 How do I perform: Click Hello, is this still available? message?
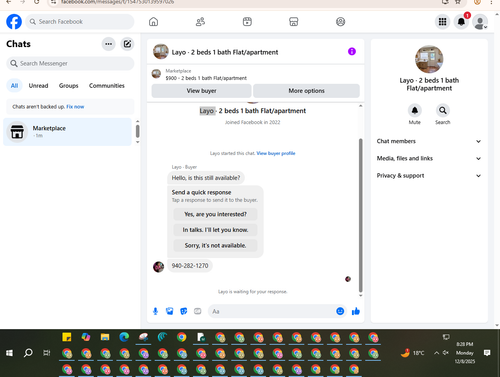point(206,178)
